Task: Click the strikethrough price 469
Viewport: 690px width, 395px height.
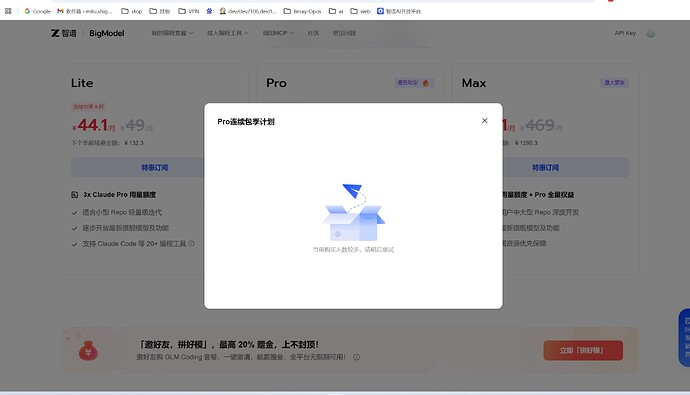Action: click(541, 126)
